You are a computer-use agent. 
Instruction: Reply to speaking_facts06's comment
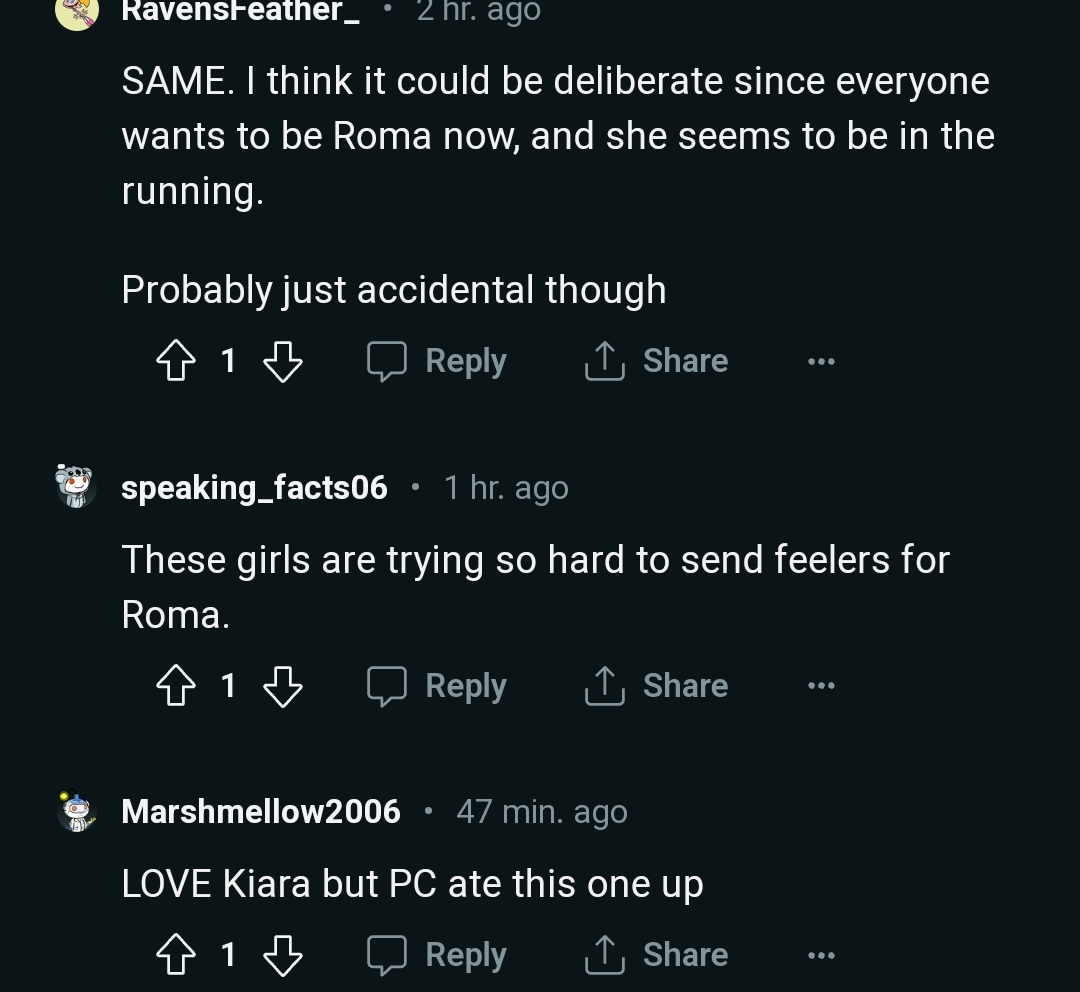pos(437,686)
